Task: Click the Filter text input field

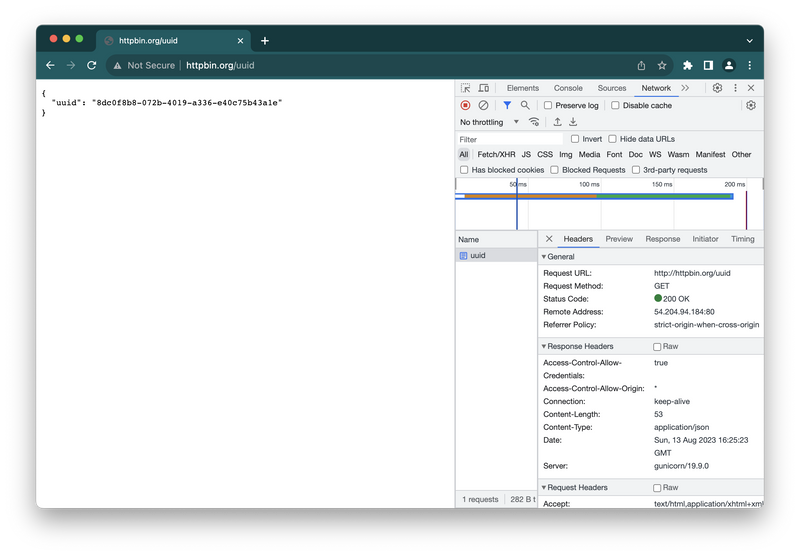Action: [510, 139]
